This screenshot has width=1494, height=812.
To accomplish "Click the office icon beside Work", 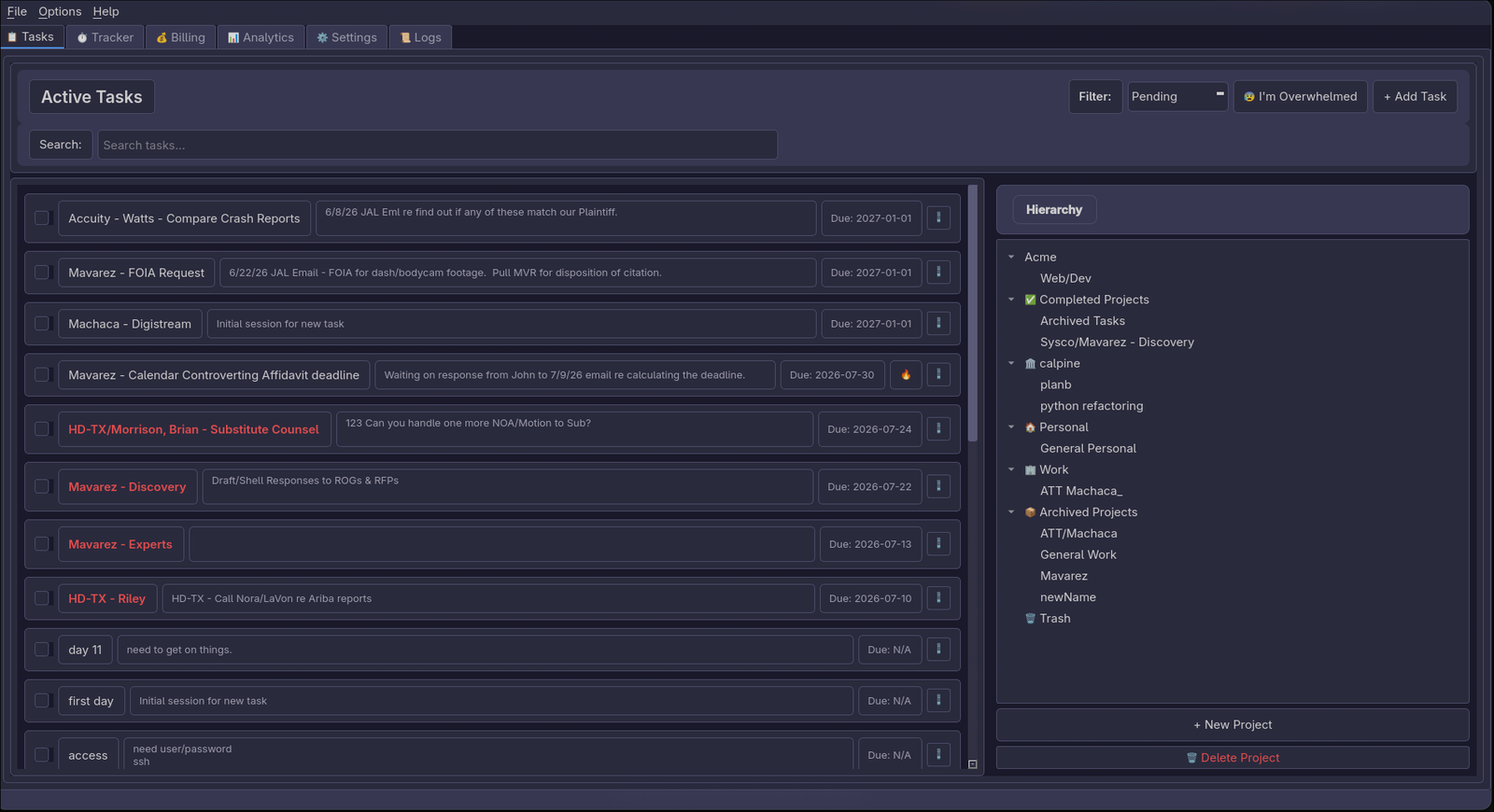I will point(1030,469).
